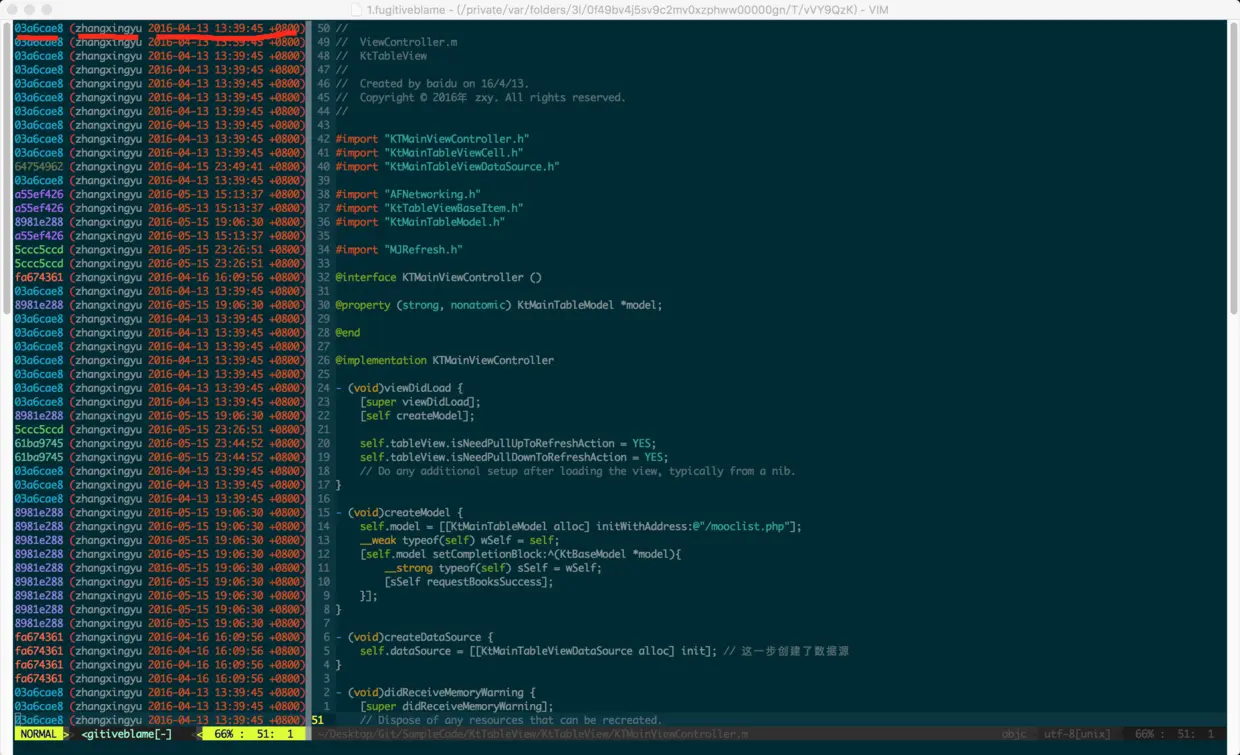Click the #import "MJRefresh.h" line
The height and width of the screenshot is (755, 1240).
[x=399, y=250]
